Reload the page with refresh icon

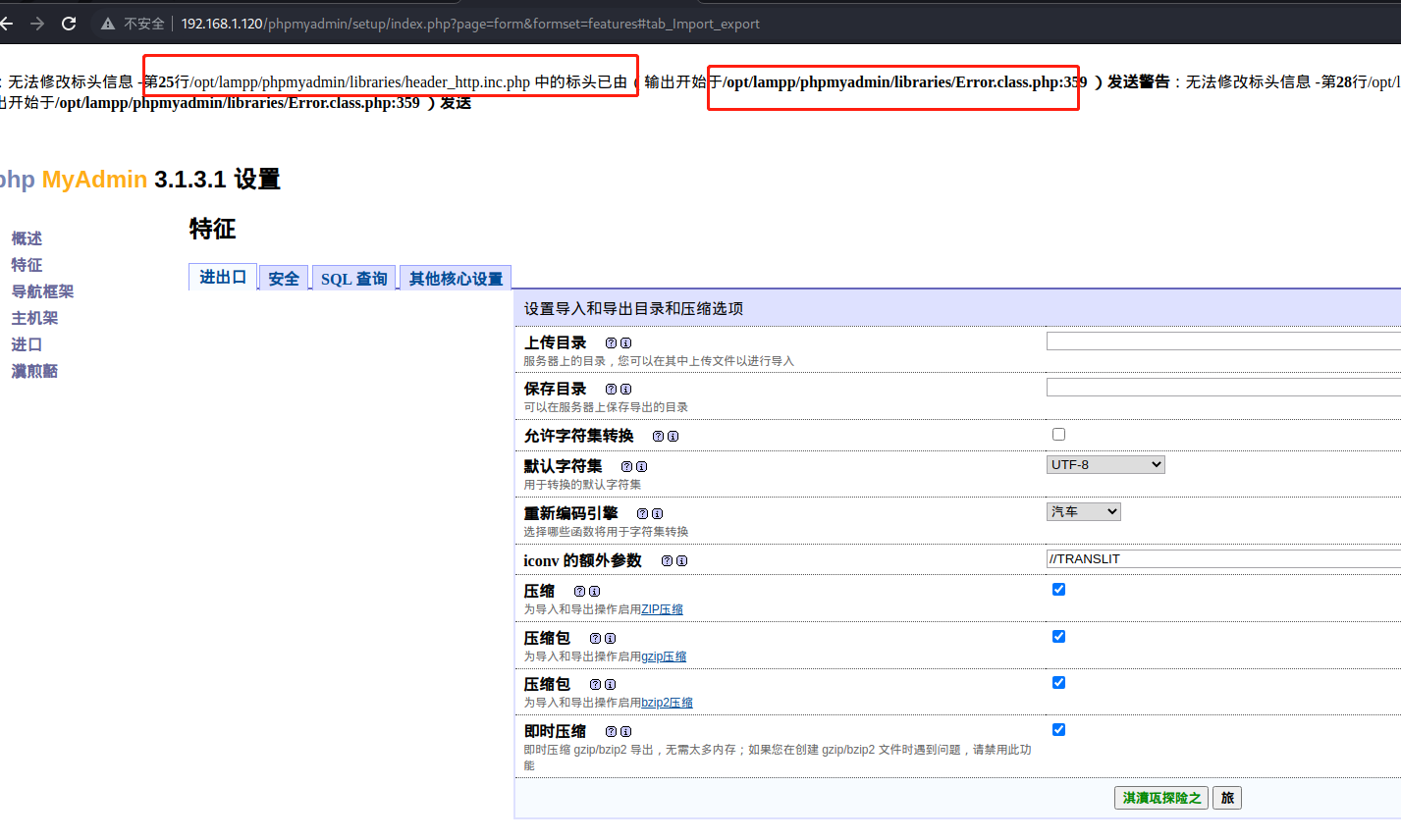(69, 24)
